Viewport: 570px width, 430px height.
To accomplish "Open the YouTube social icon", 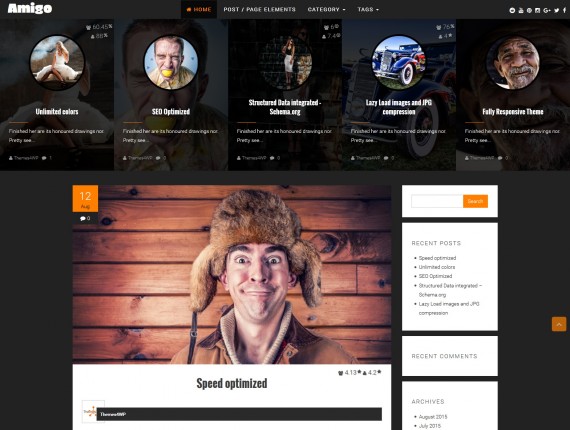I will [x=521, y=11].
